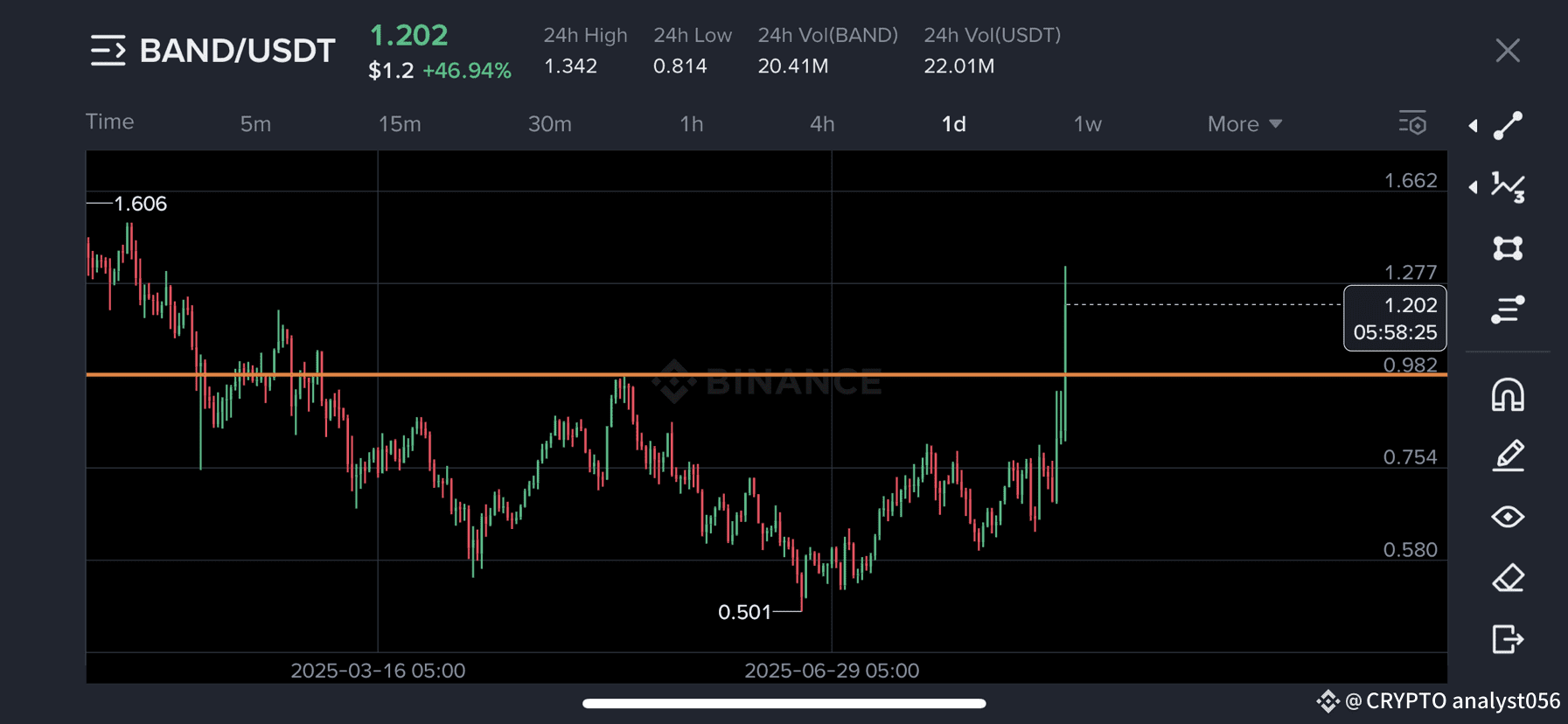Select the 5m timeframe
1568x724 pixels.
pos(255,124)
